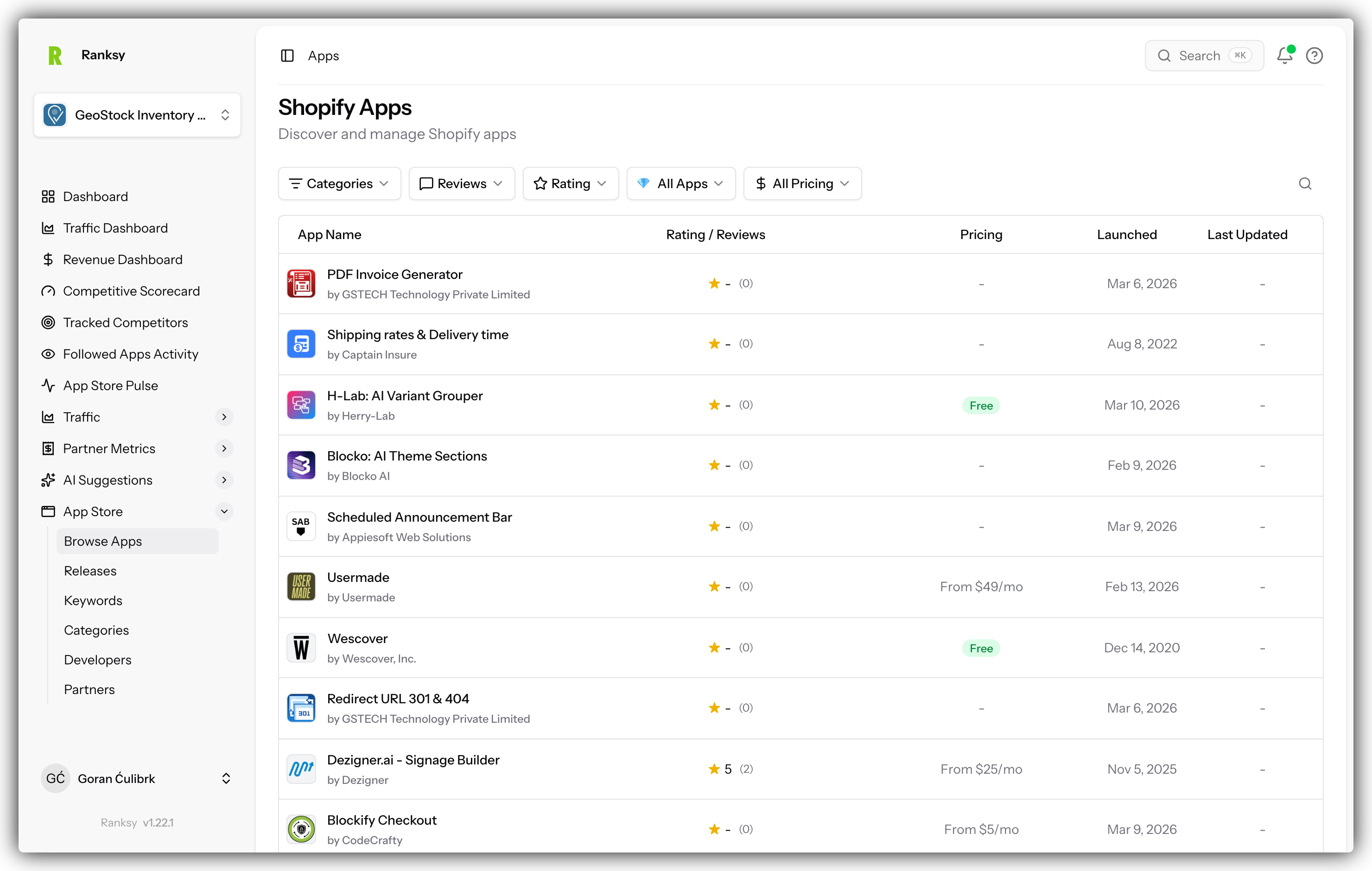Expand the Partner Metrics section chevron

(x=224, y=449)
